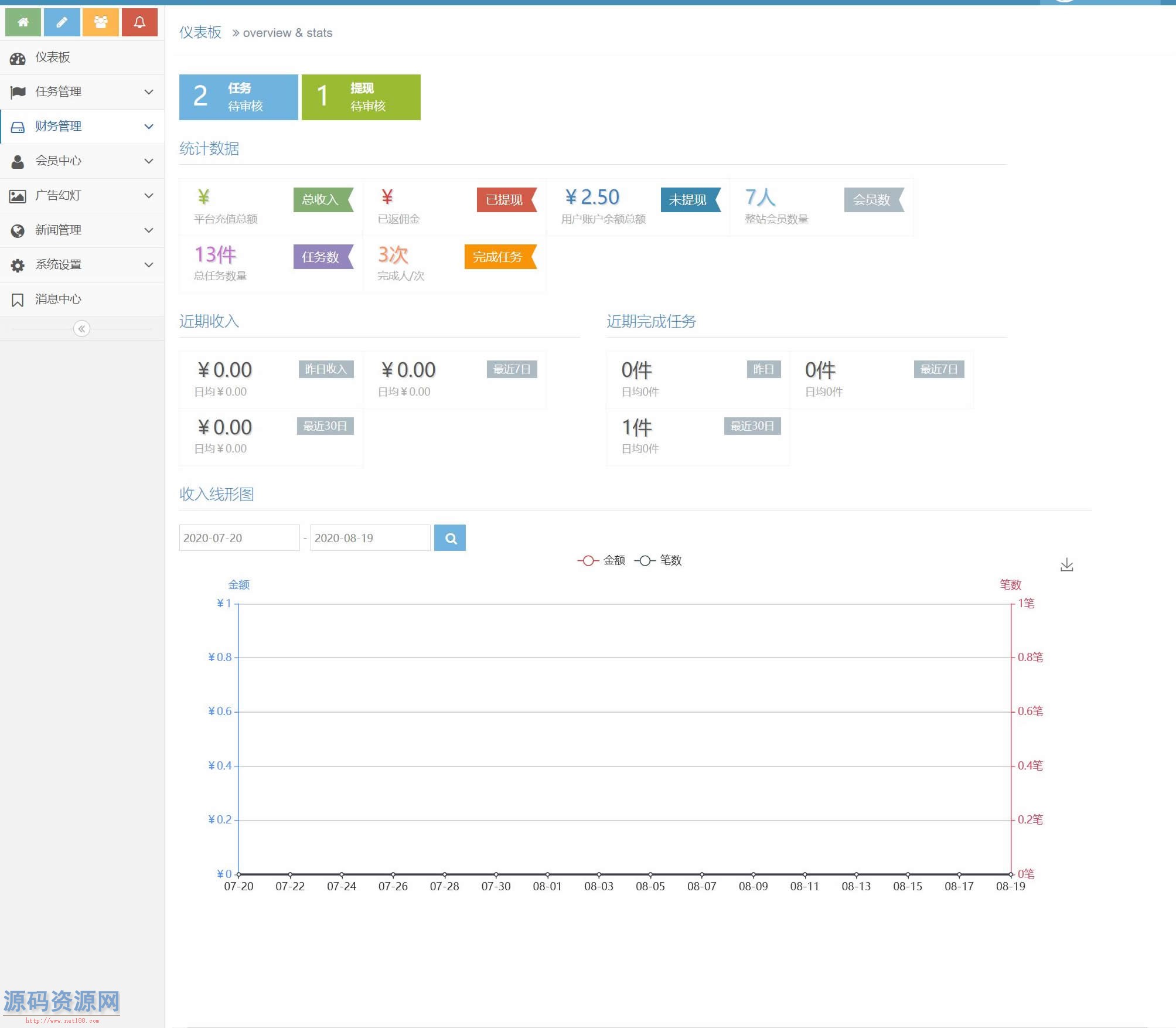Expand the 系统设置 dropdown arrow

pos(149,265)
